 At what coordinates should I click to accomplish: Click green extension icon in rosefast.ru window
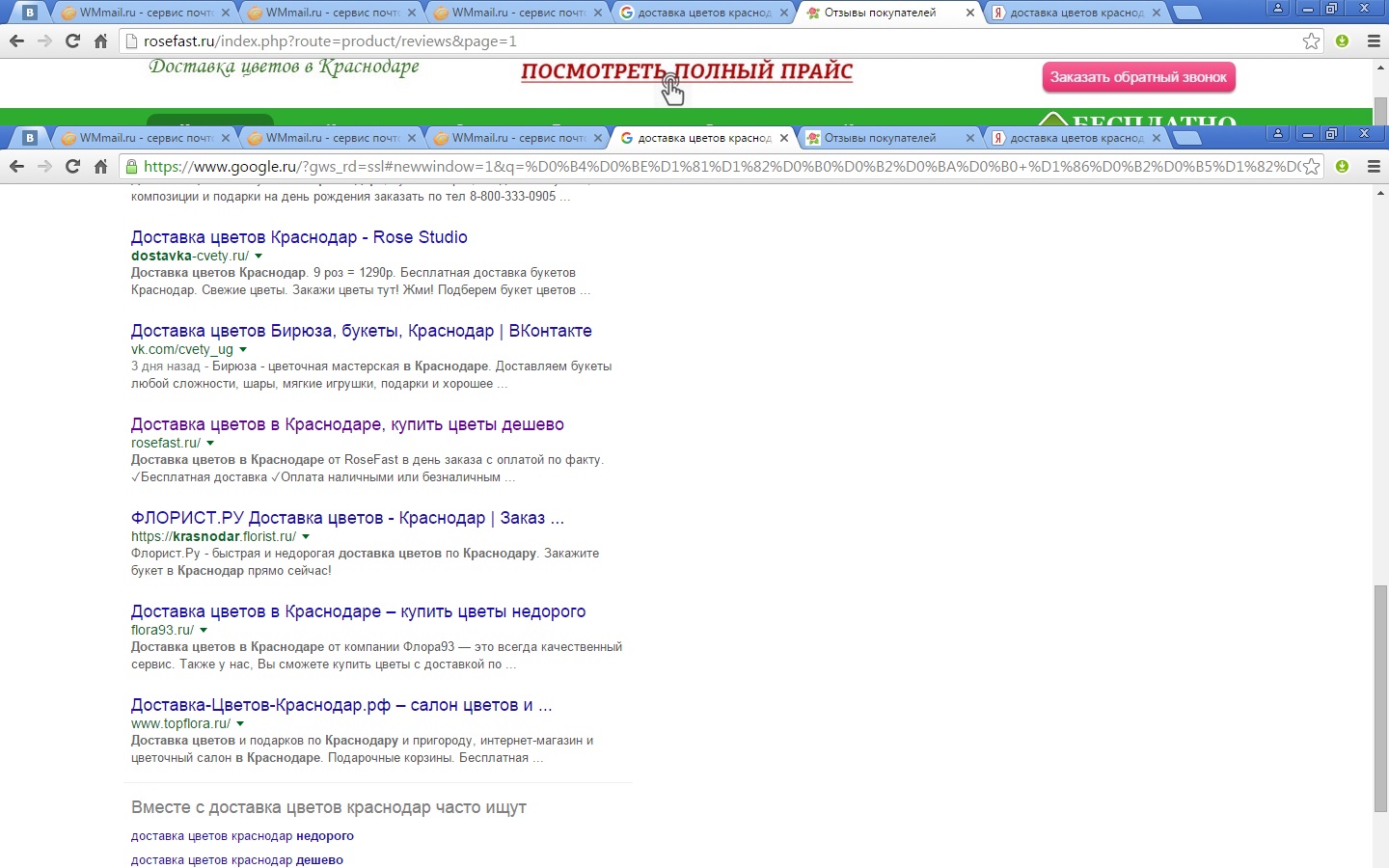point(1342,41)
